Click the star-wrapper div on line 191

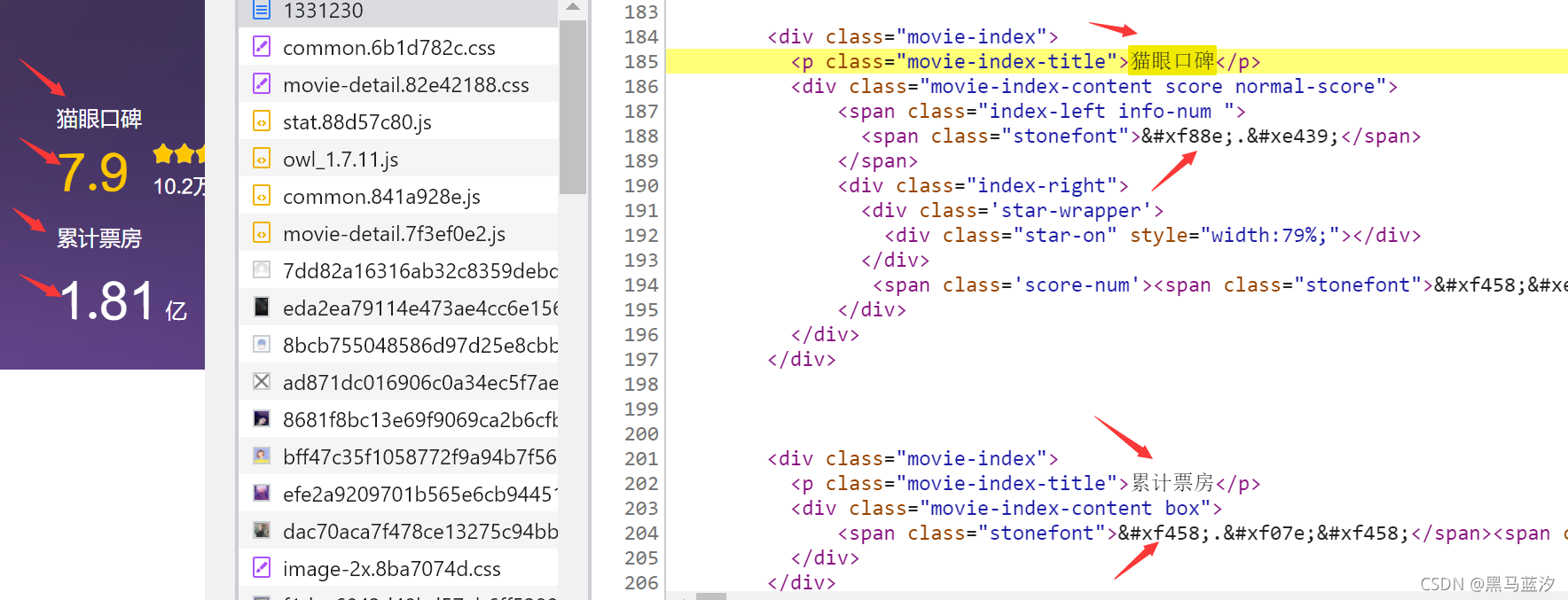click(1013, 210)
